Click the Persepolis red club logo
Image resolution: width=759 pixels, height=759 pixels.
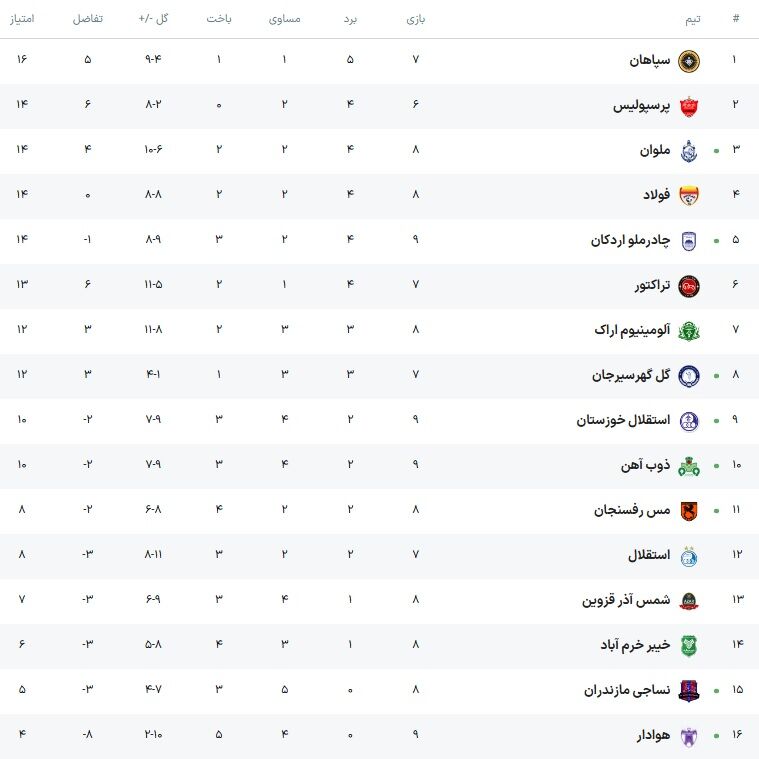[689, 106]
